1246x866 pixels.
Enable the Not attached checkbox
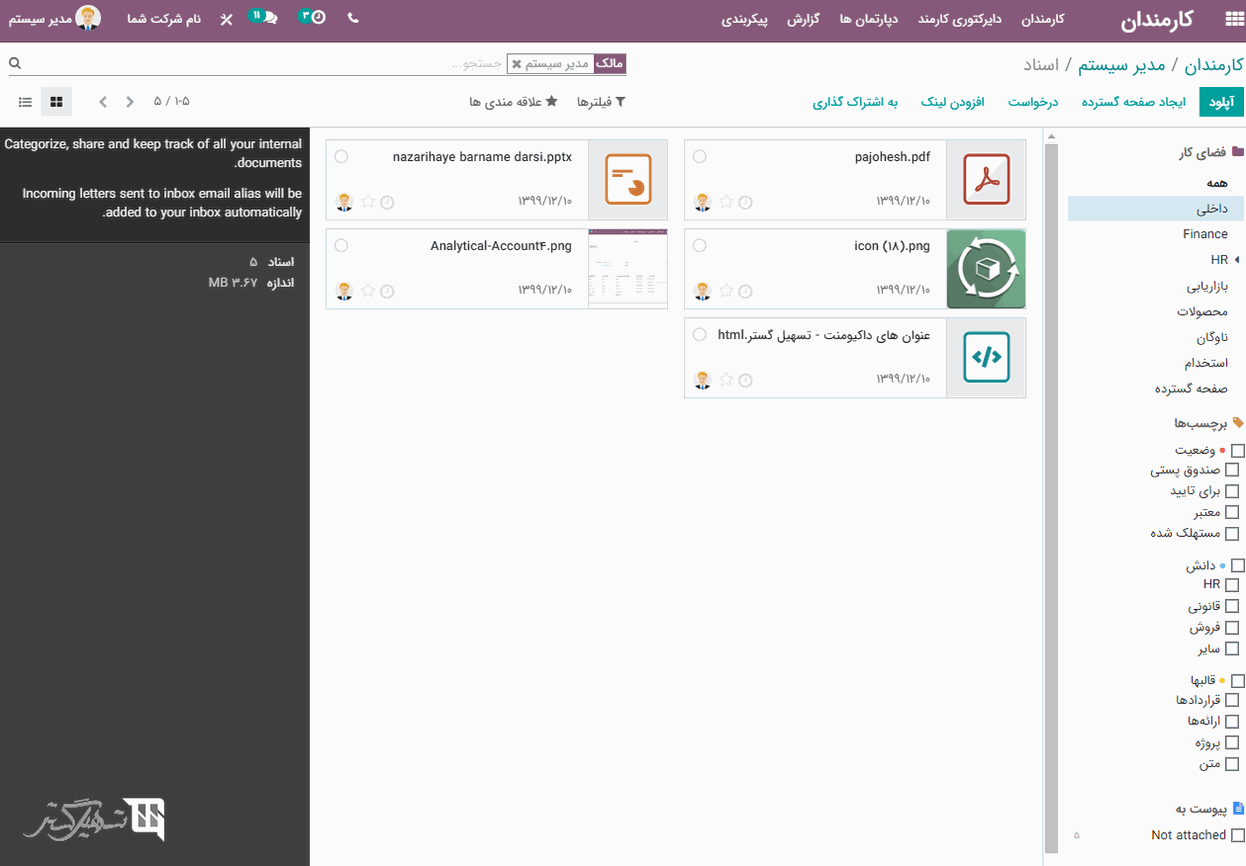pyautogui.click(x=1237, y=835)
